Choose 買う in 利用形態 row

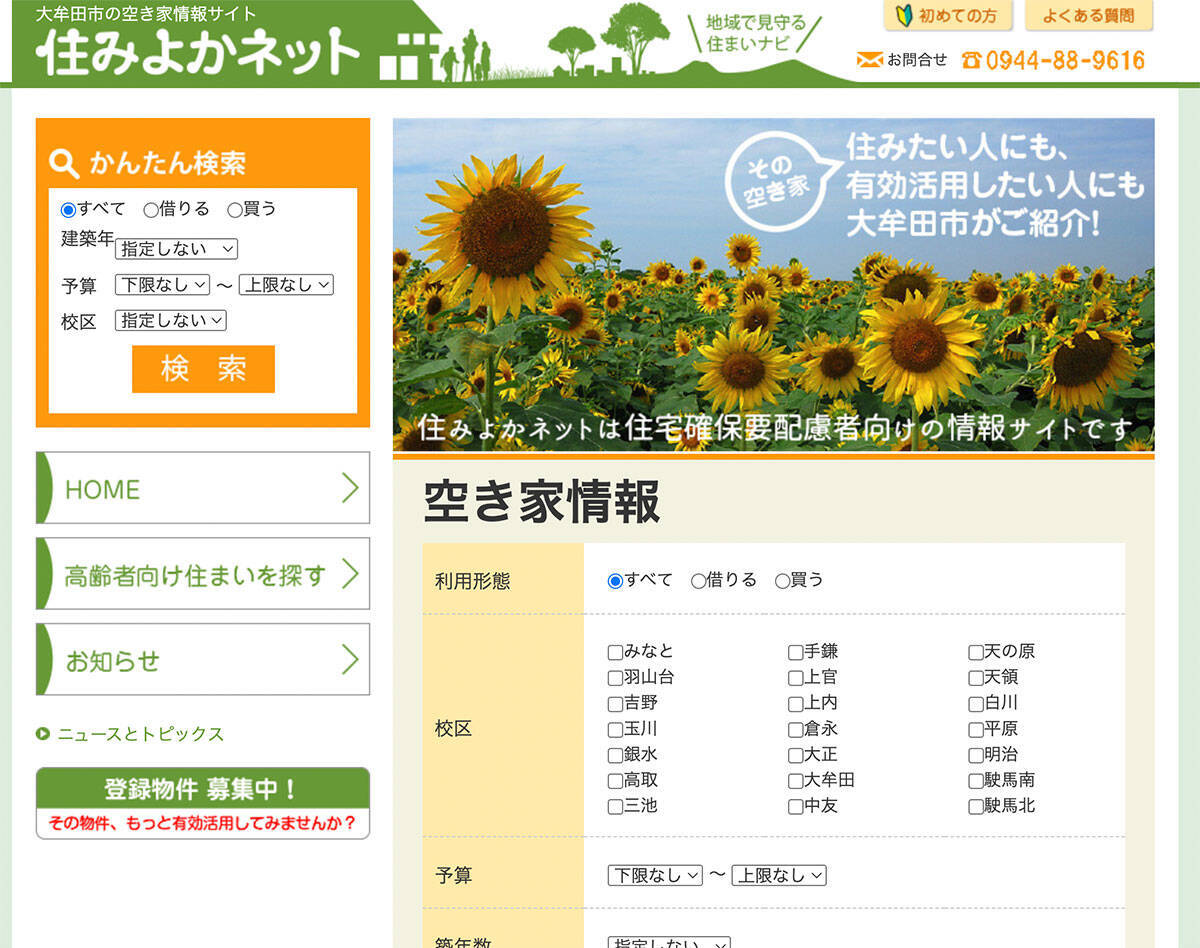pyautogui.click(x=782, y=581)
